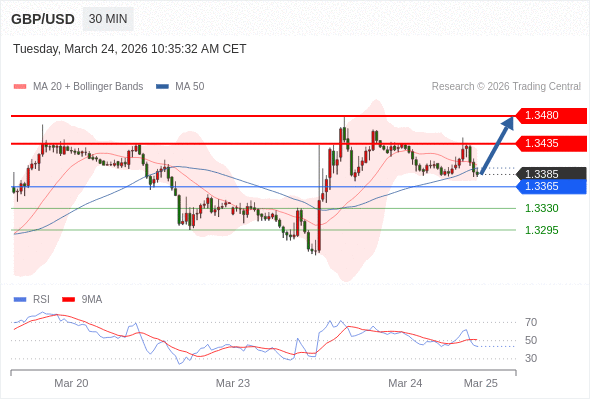Click the 1.3295 support level label
Viewport: 590px width, 400px height.
(541, 230)
